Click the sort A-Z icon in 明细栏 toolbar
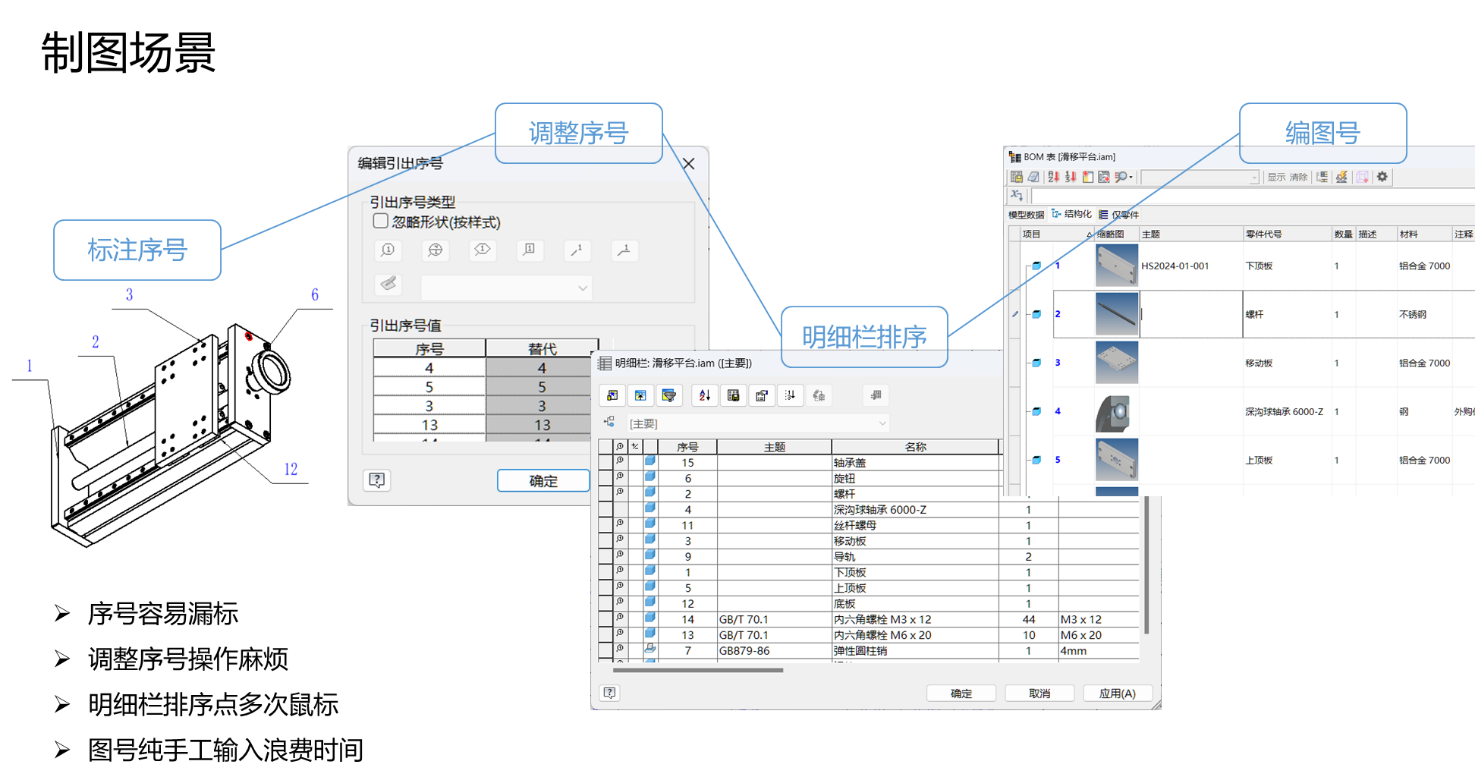The height and width of the screenshot is (780, 1475). point(704,396)
